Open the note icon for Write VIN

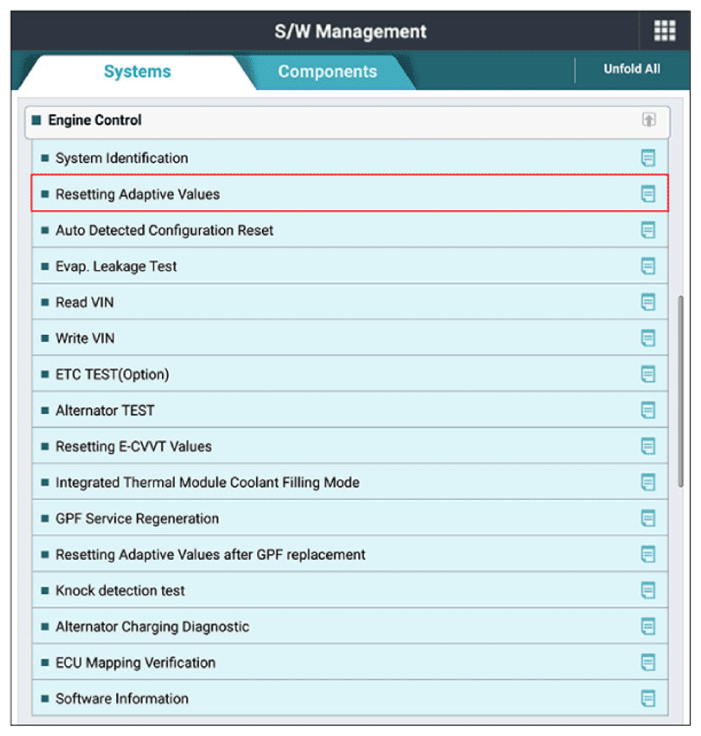point(648,338)
